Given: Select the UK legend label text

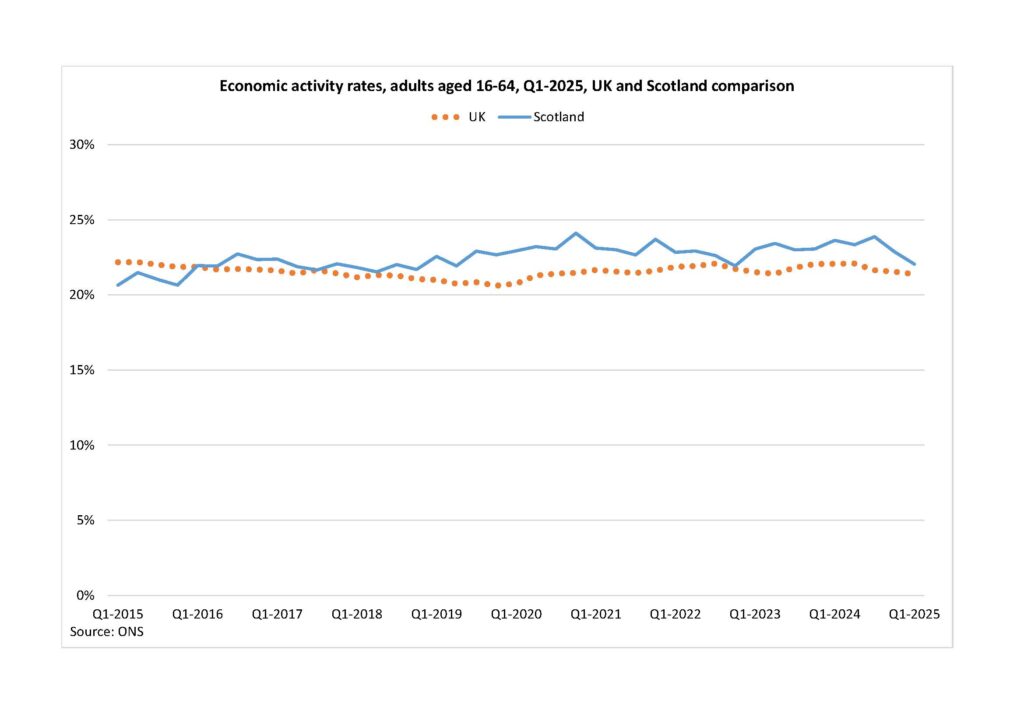Looking at the screenshot, I should point(477,117).
